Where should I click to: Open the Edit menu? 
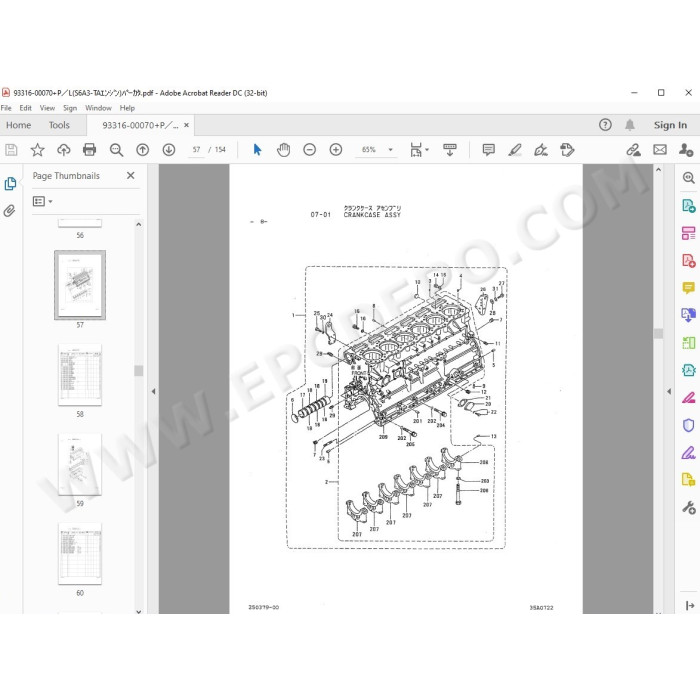25,108
